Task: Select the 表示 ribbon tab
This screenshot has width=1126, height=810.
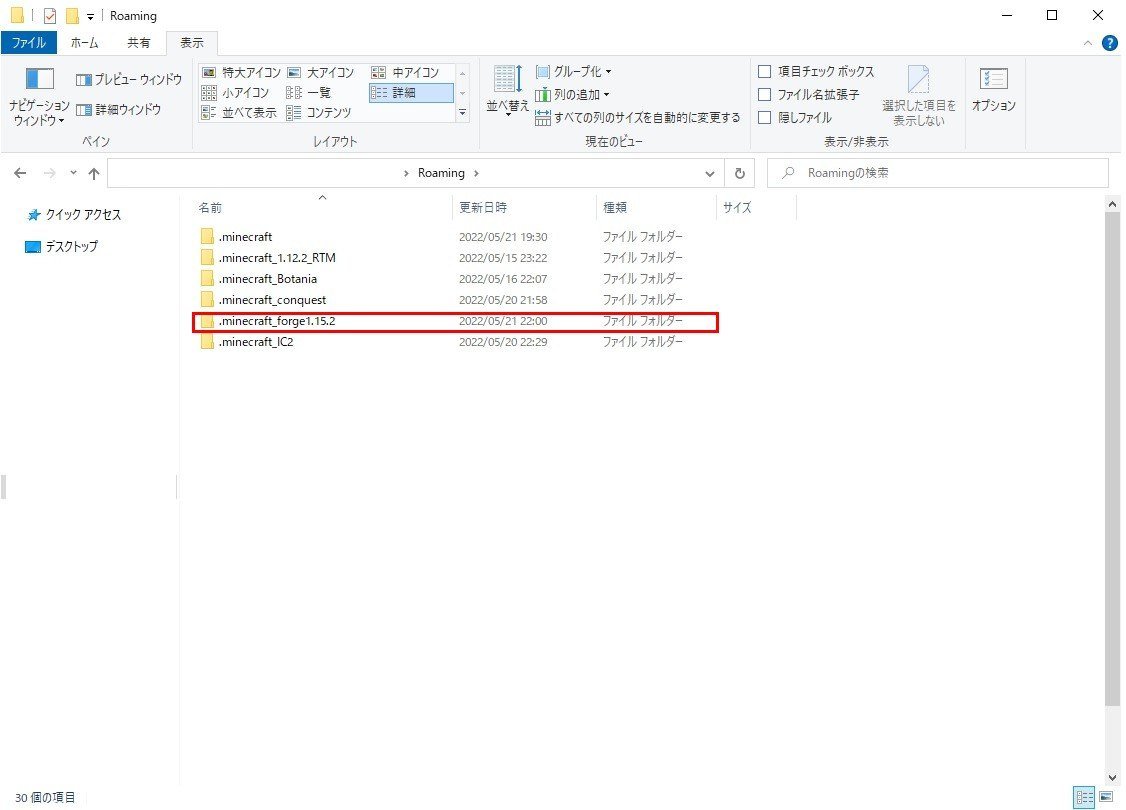Action: coord(192,43)
